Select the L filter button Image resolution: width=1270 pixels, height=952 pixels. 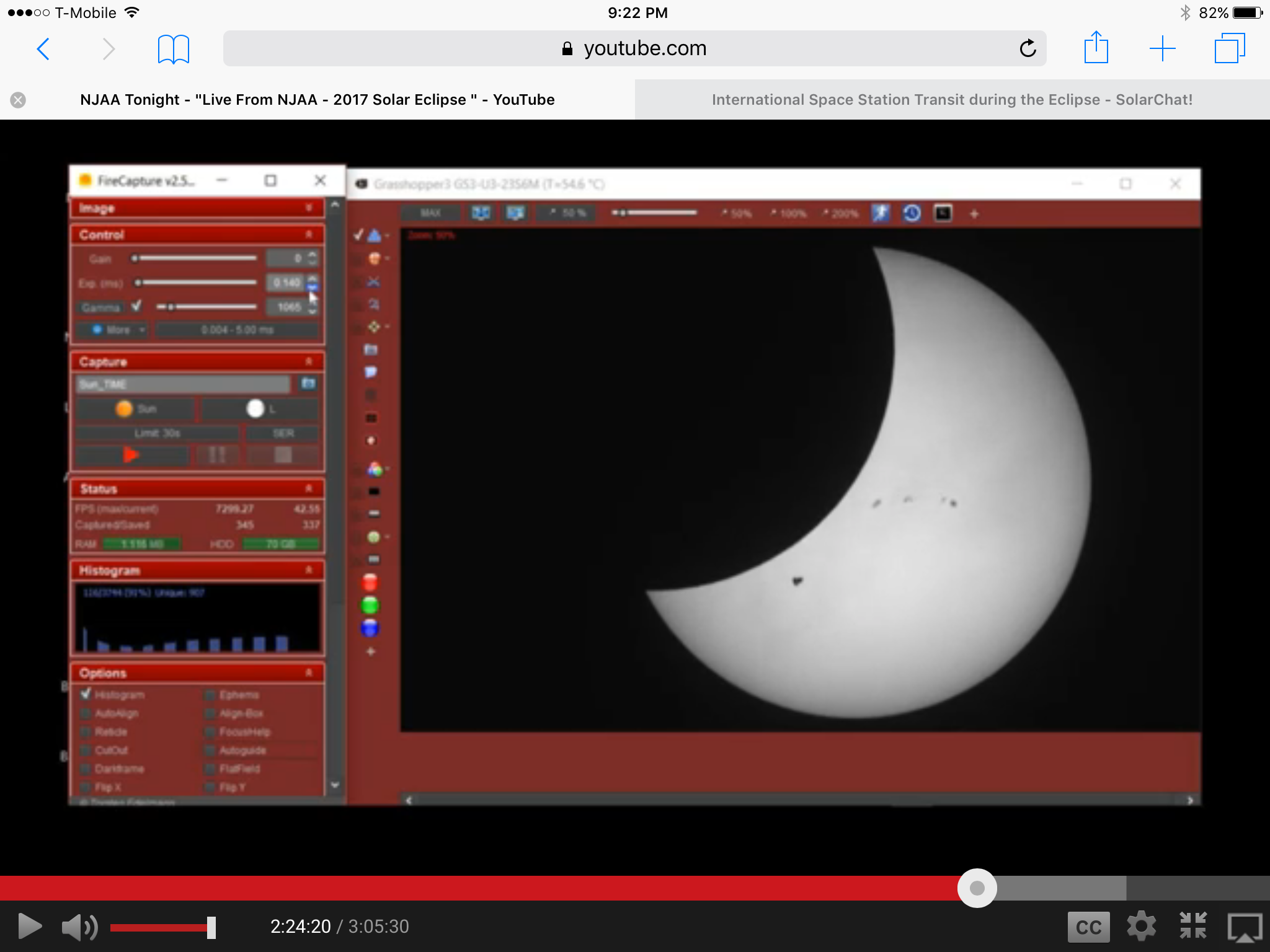click(x=260, y=408)
